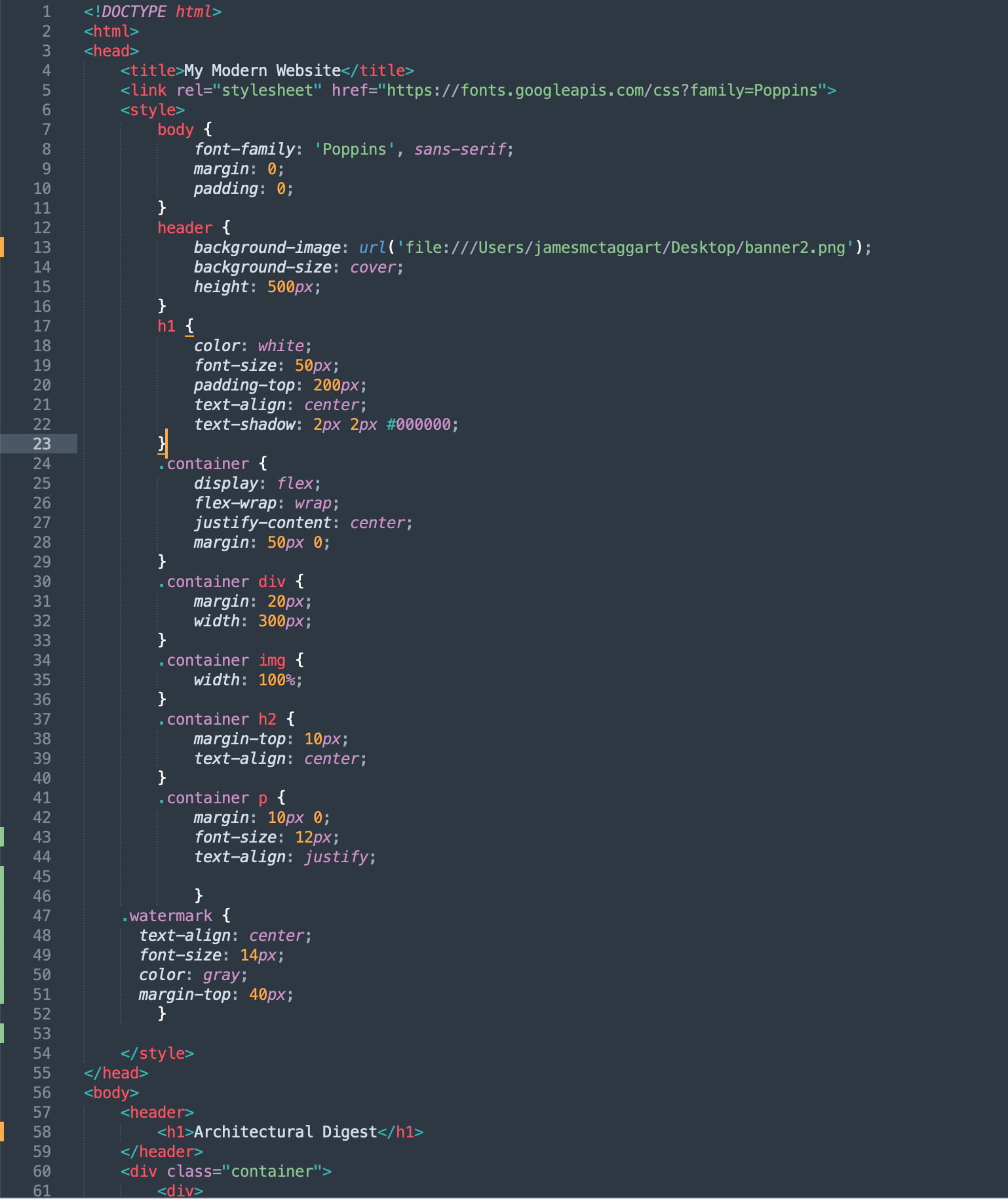Click the '.container h2' selector

pyautogui.click(x=217, y=719)
